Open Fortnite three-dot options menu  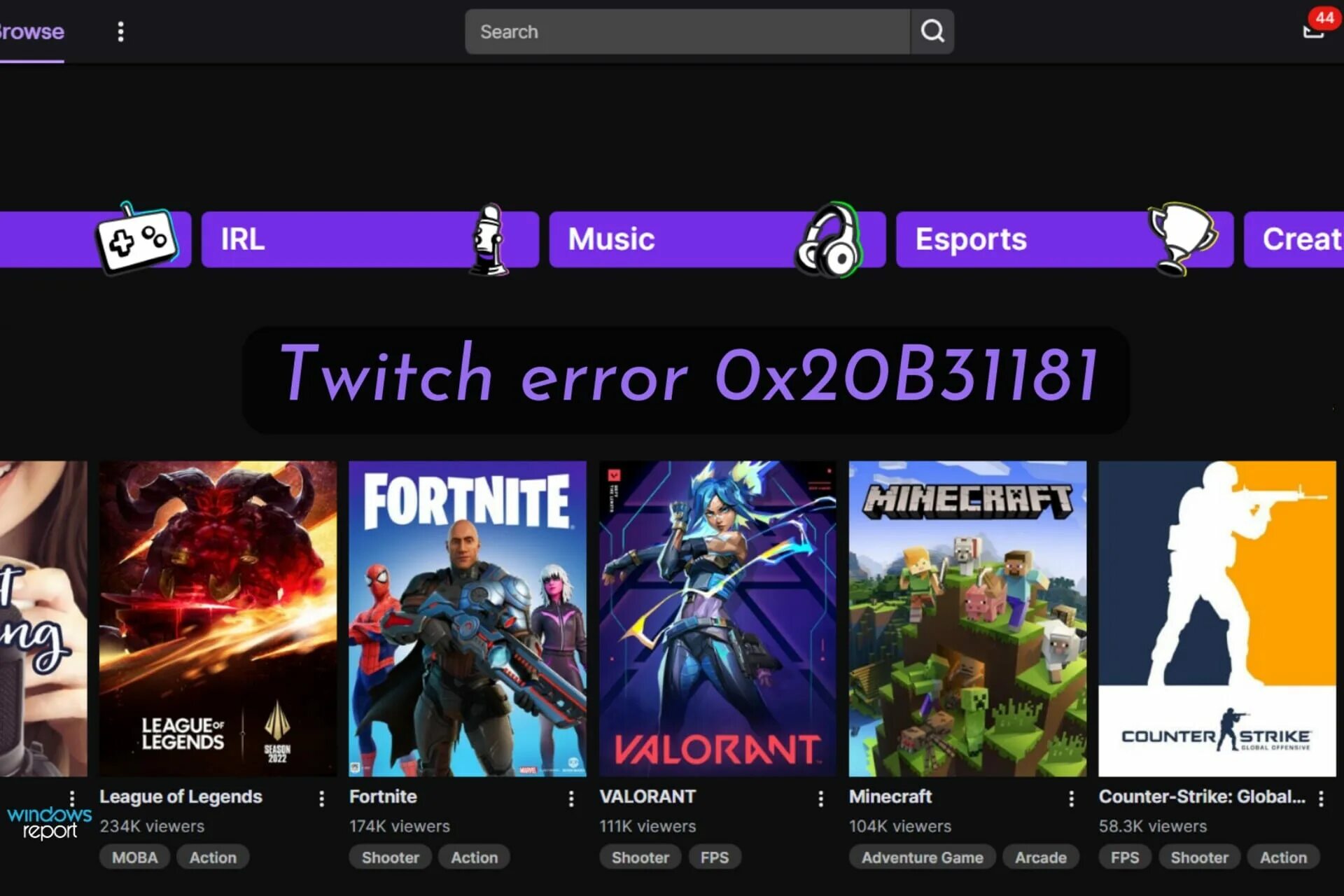click(571, 799)
